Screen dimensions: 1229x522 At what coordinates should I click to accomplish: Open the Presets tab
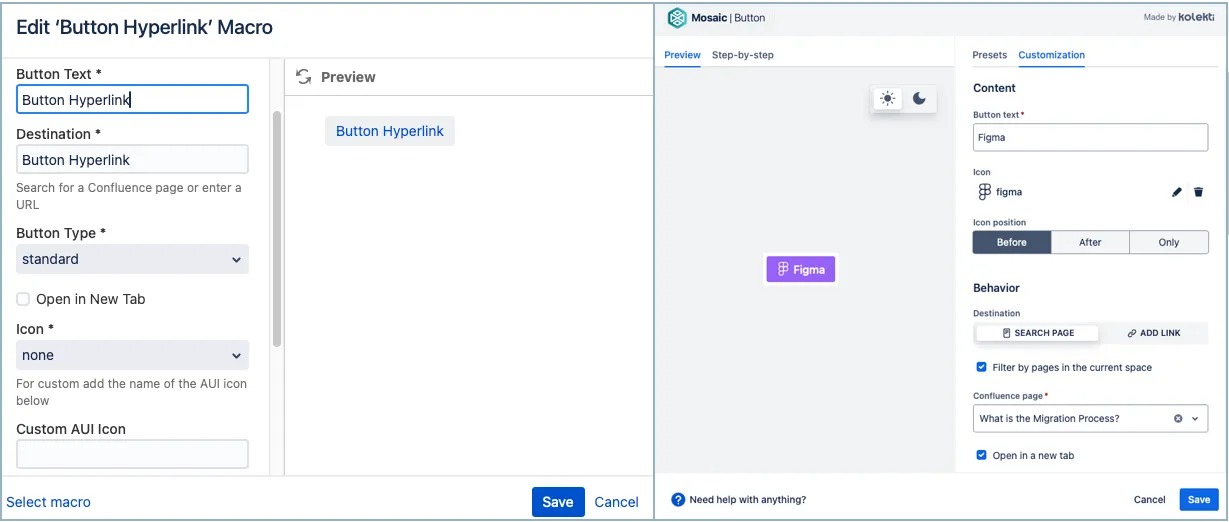(990, 55)
